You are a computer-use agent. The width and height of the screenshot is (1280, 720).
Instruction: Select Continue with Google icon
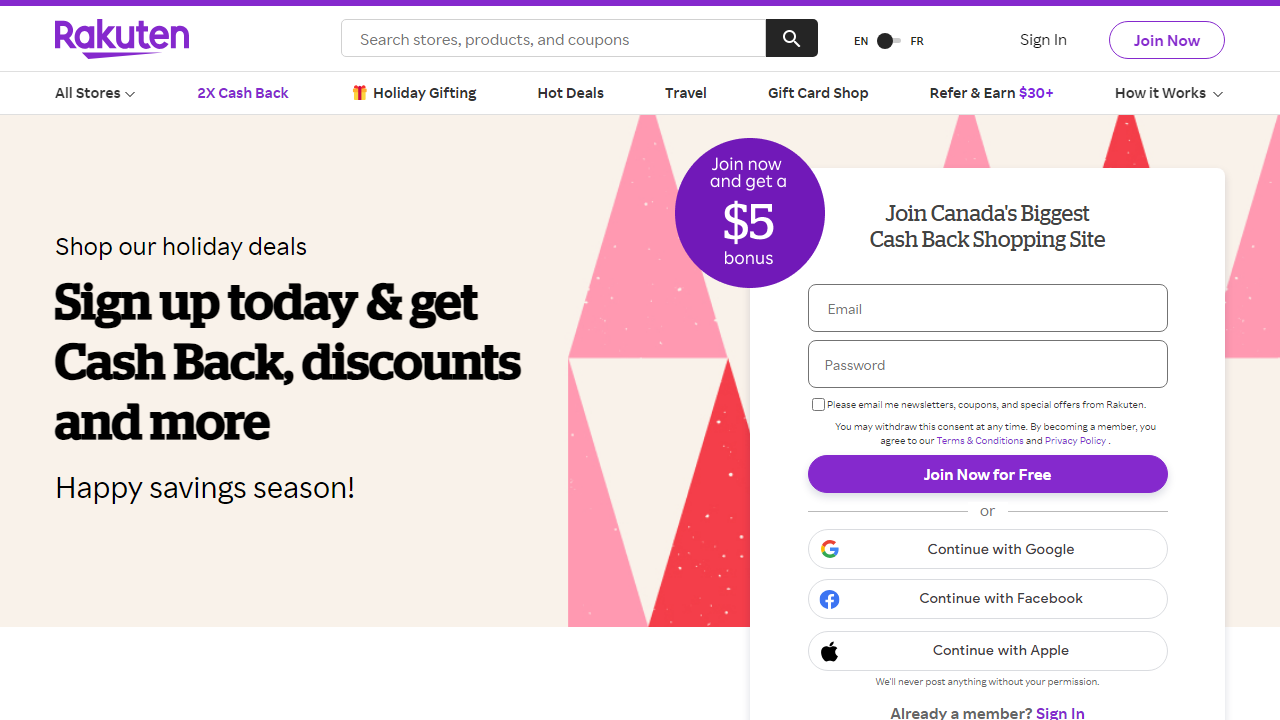[x=830, y=548]
